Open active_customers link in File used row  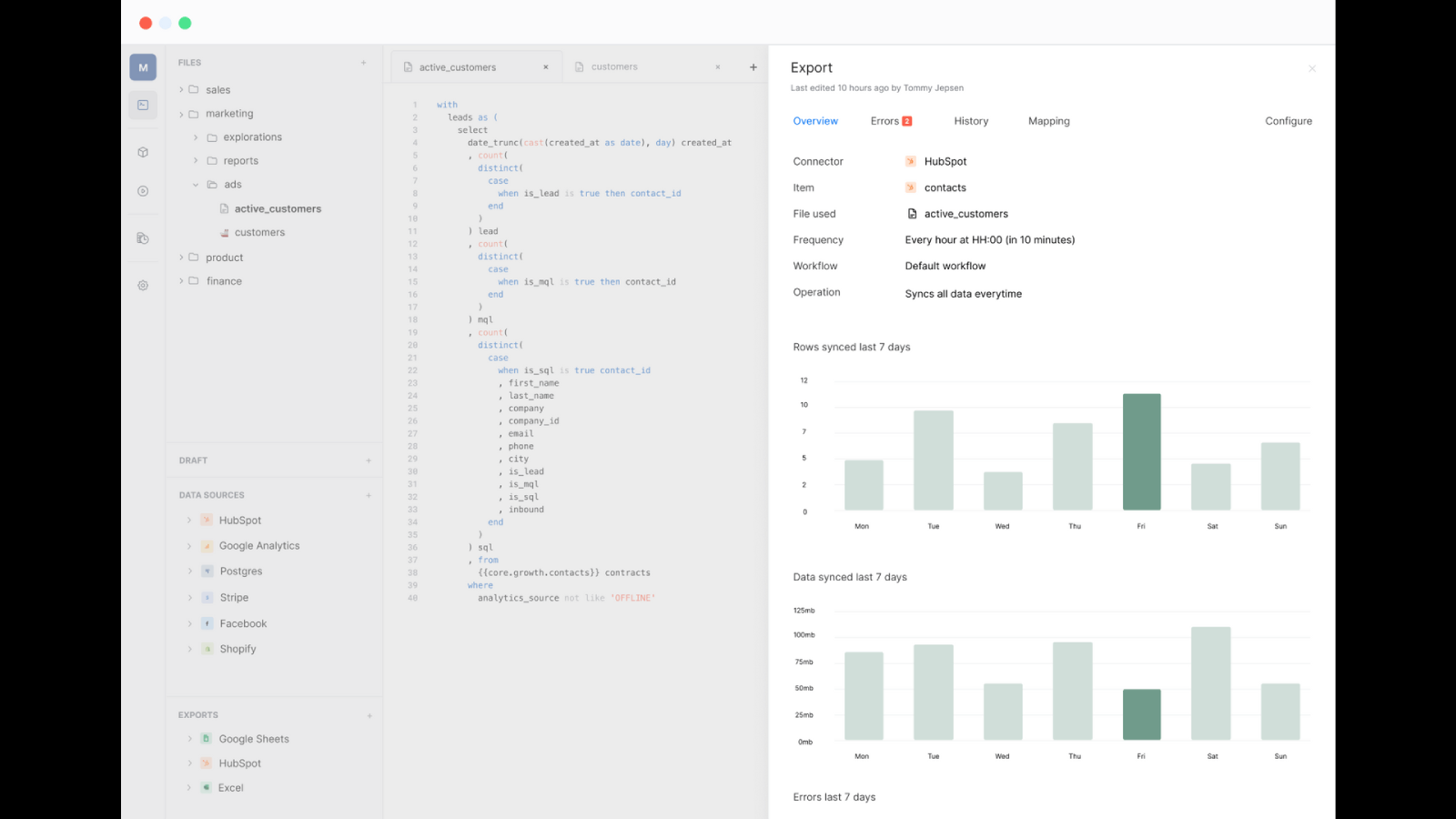(x=966, y=214)
